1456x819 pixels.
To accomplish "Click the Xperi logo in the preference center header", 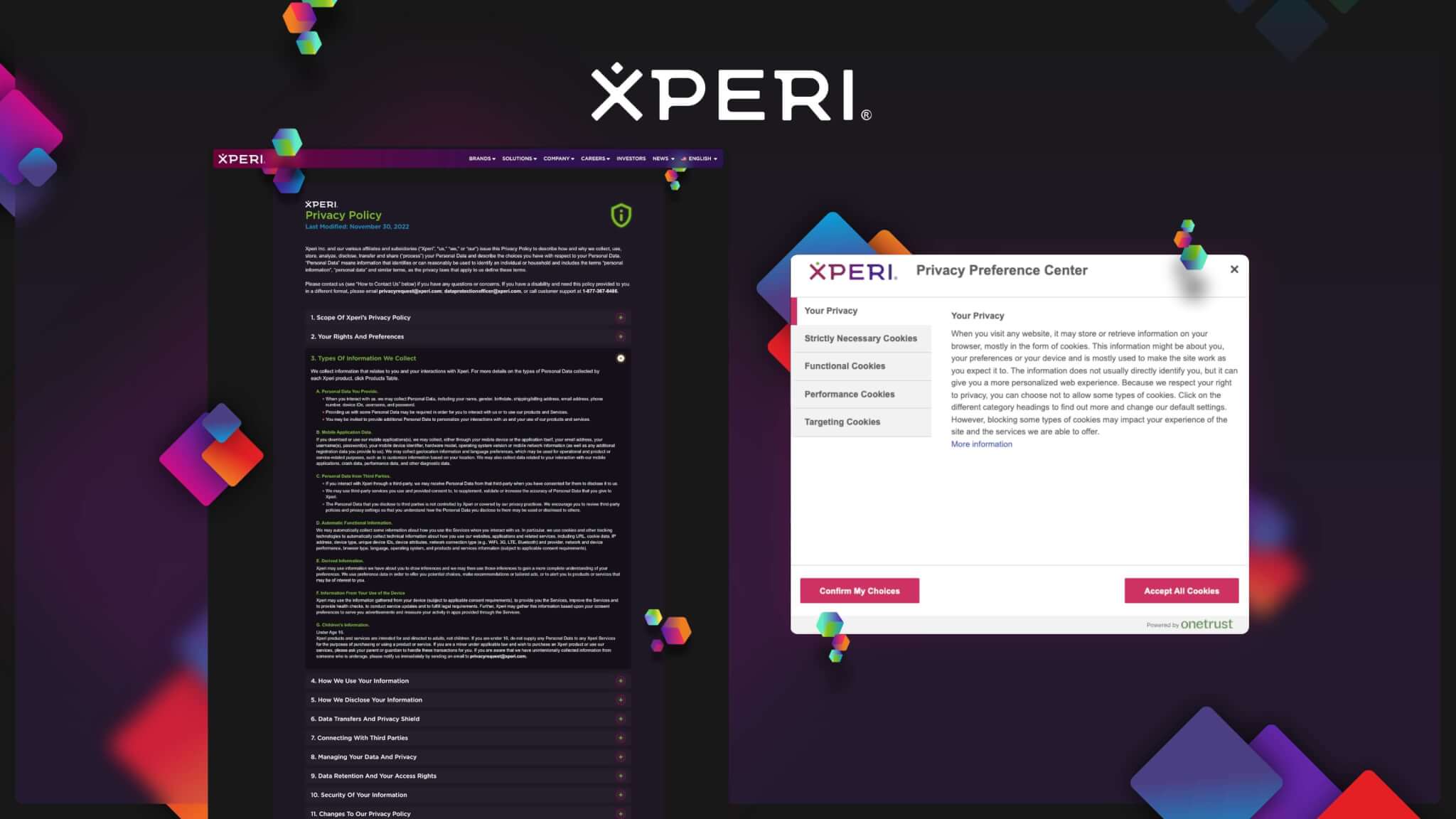I will coord(852,271).
